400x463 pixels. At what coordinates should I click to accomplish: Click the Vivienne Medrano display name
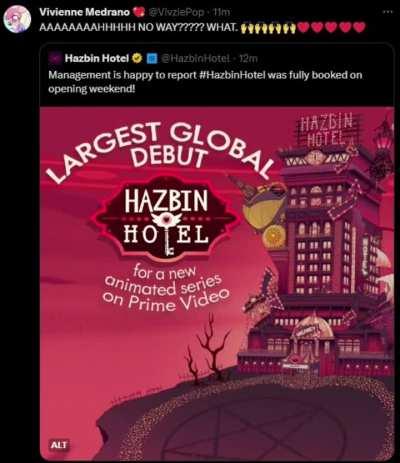point(84,12)
